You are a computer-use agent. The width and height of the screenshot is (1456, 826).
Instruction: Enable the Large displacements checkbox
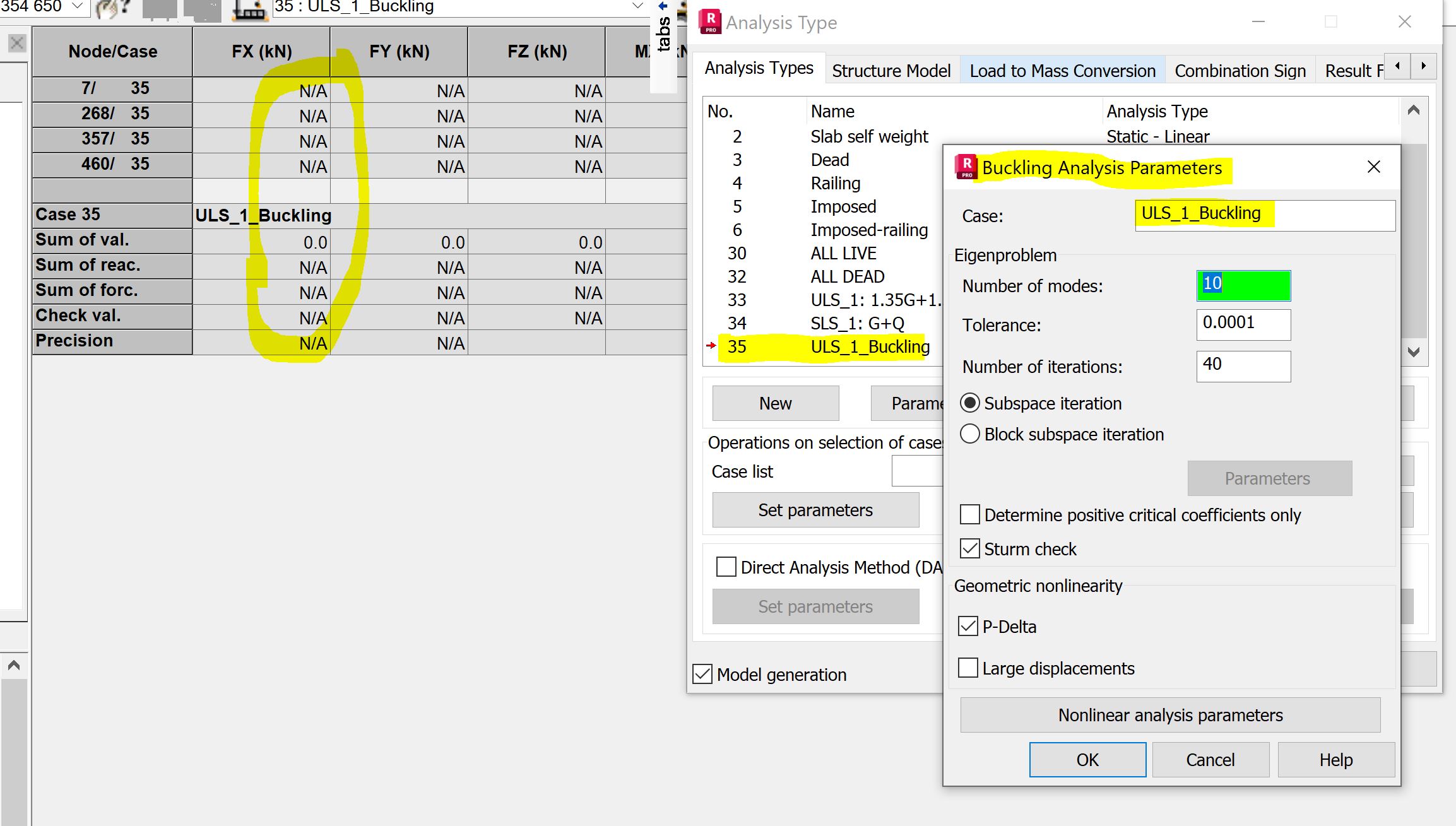[x=968, y=668]
